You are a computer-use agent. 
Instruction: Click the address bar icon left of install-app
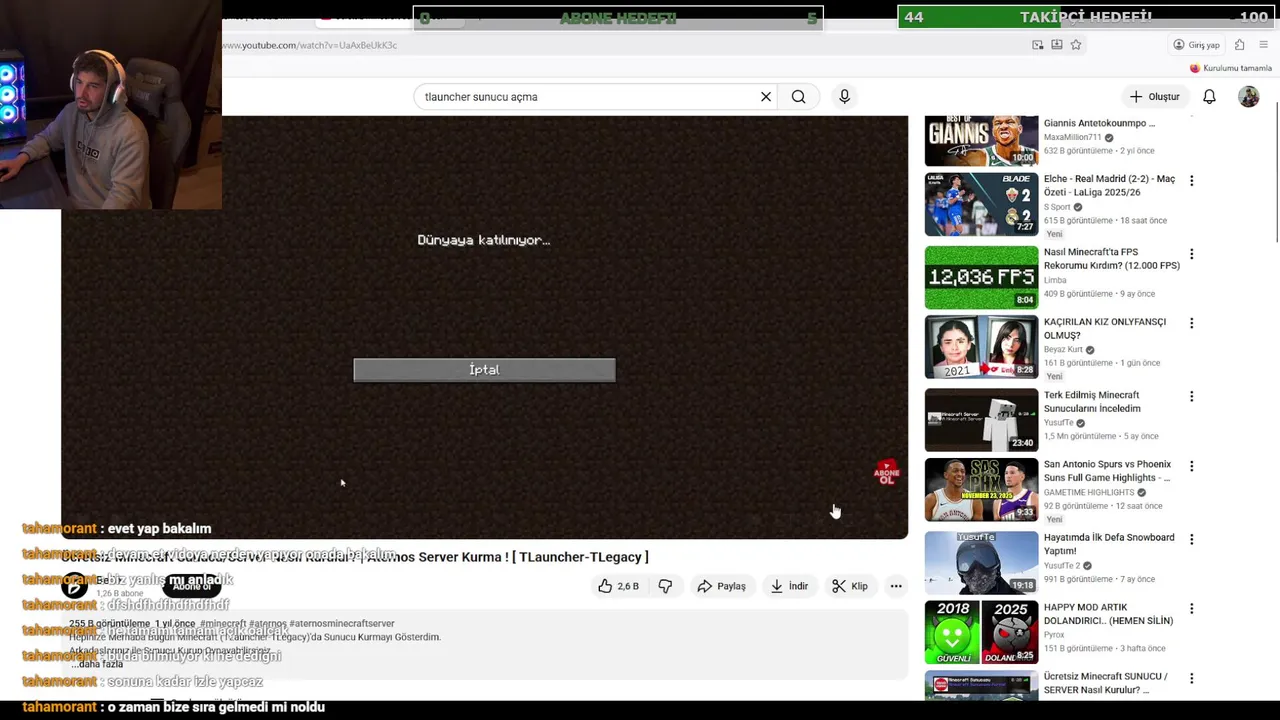click(1038, 45)
